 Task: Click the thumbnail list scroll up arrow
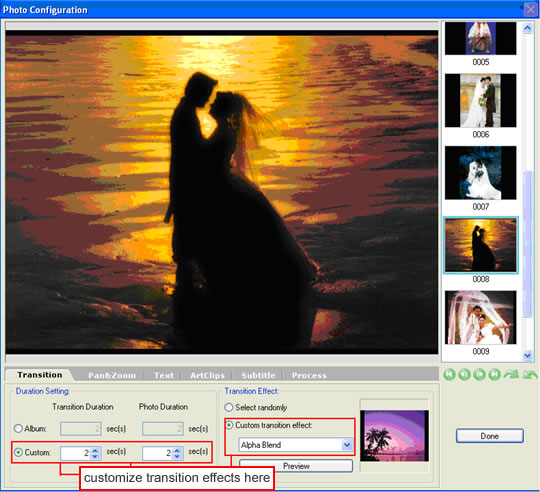pos(527,28)
